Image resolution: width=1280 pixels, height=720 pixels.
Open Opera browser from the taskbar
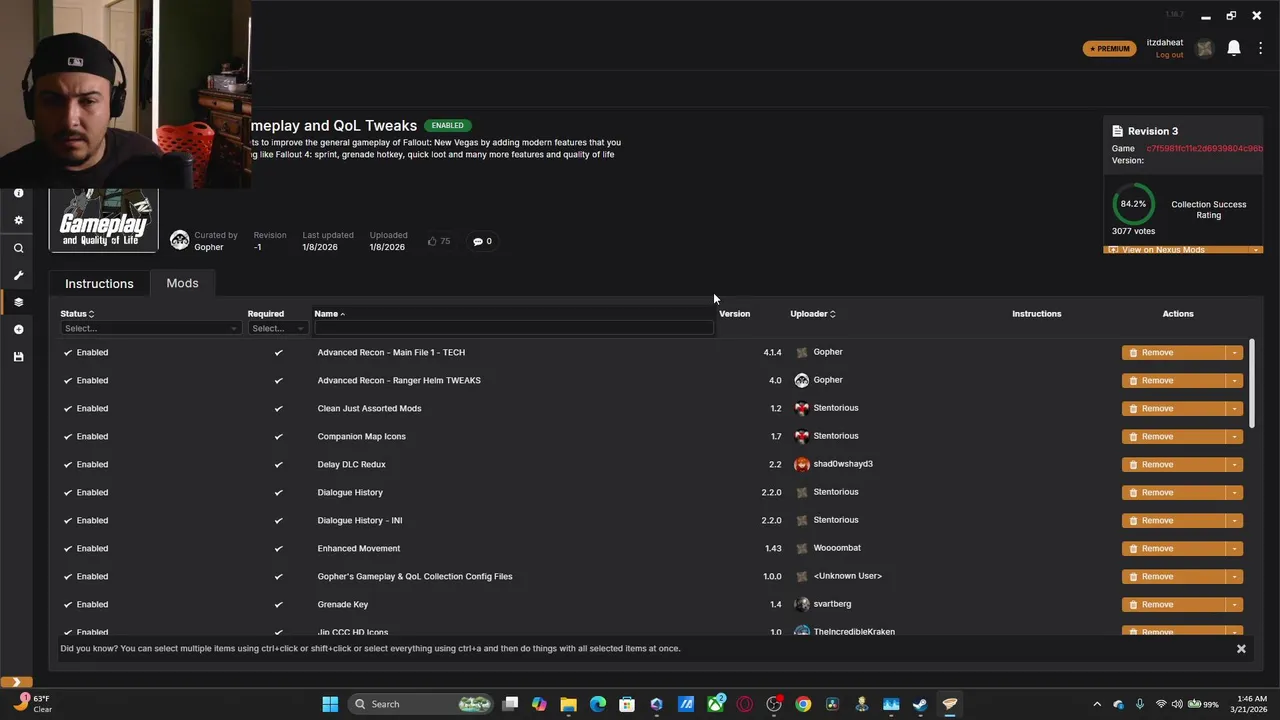pos(744,704)
